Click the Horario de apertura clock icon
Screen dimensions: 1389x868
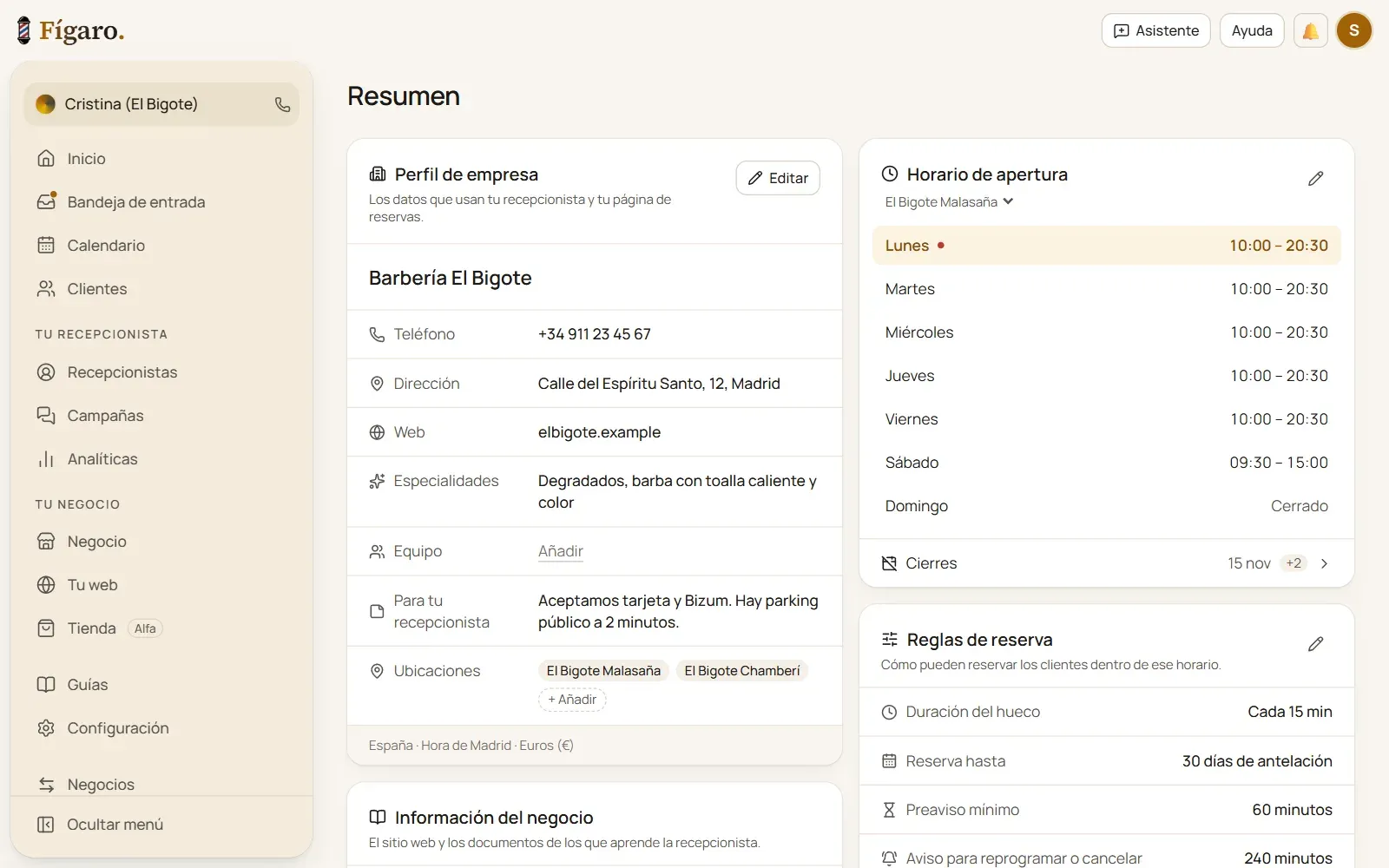tap(890, 174)
